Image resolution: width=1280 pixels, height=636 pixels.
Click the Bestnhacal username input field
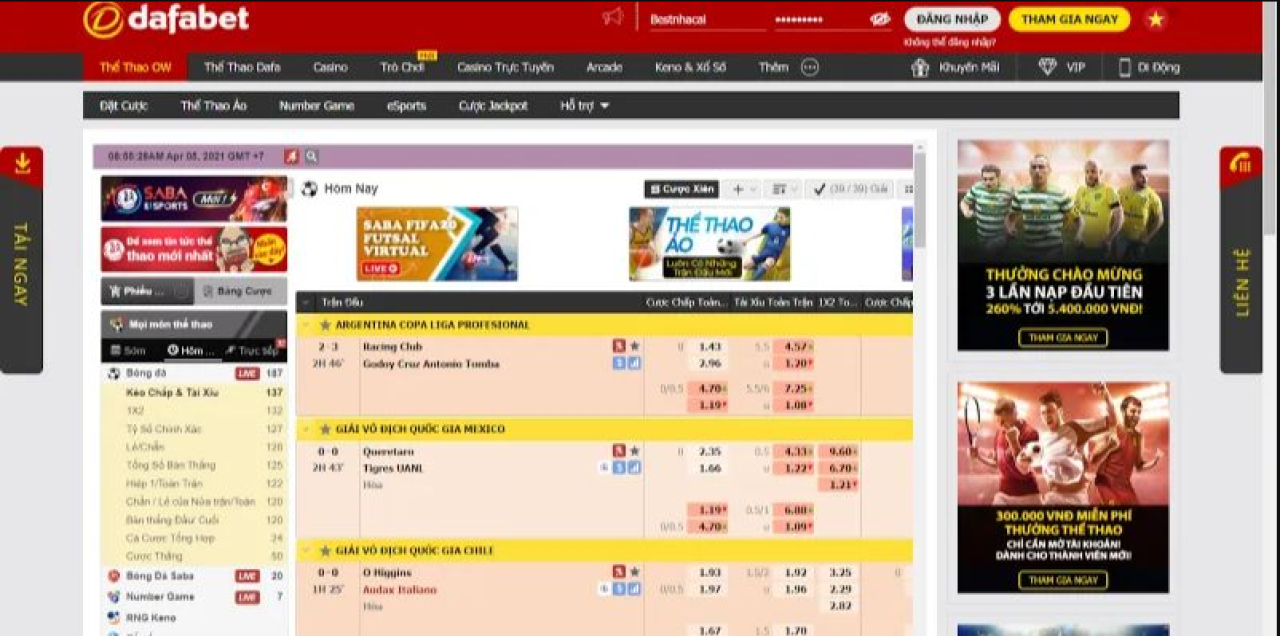point(705,19)
